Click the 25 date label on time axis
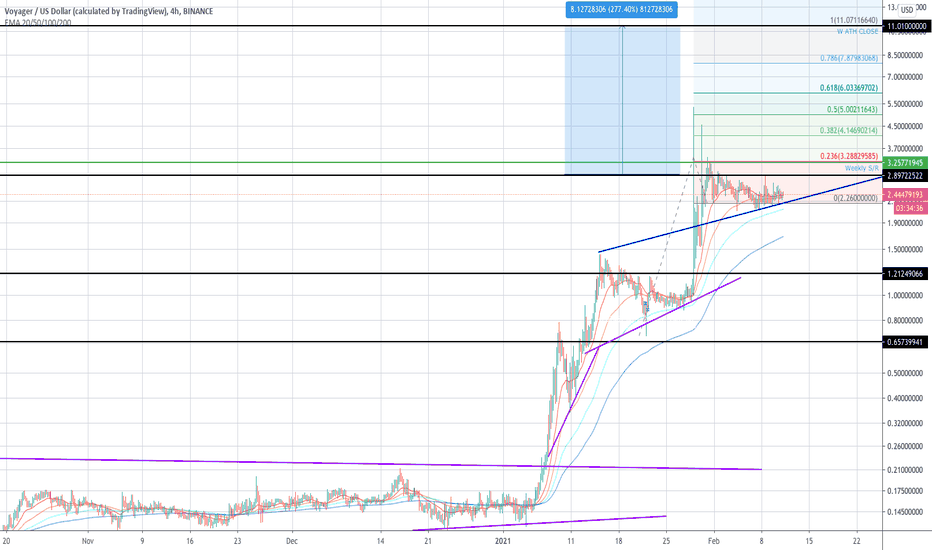This screenshot has width=932, height=550. tap(666, 541)
